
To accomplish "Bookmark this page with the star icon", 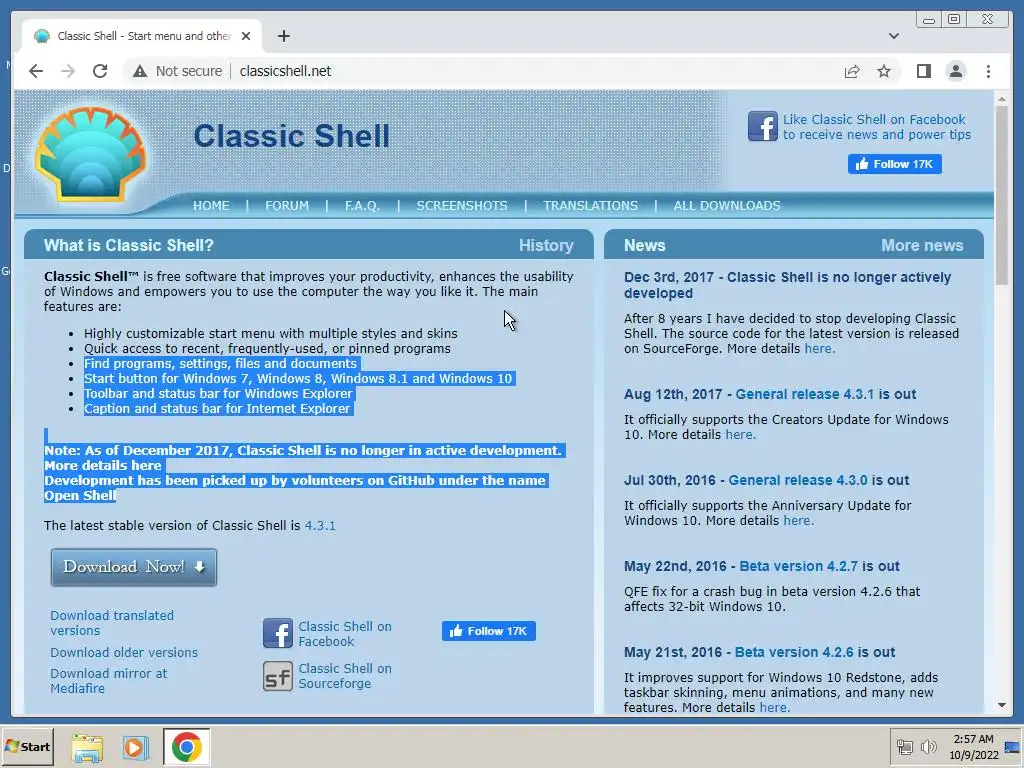I will [x=884, y=71].
